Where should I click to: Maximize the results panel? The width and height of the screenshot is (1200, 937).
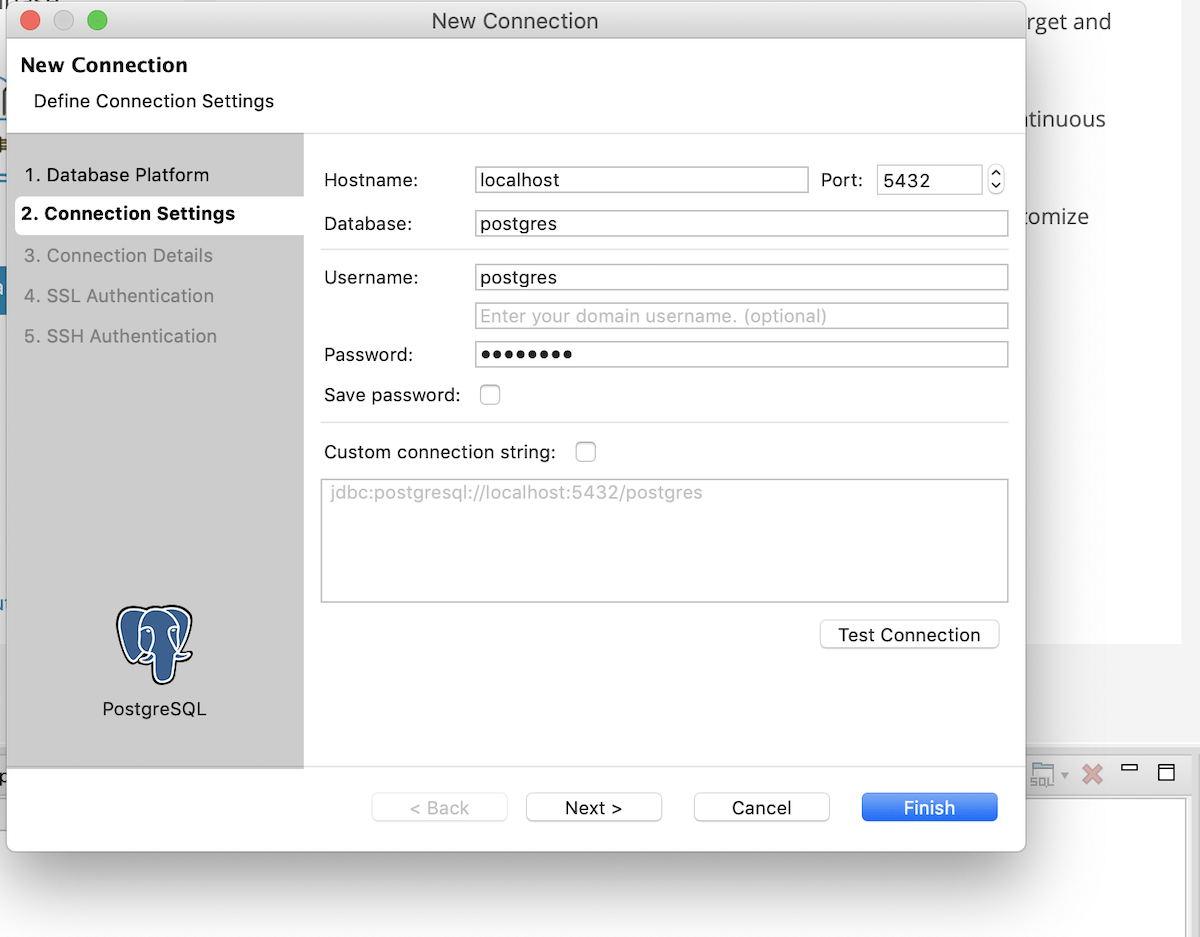point(1165,772)
